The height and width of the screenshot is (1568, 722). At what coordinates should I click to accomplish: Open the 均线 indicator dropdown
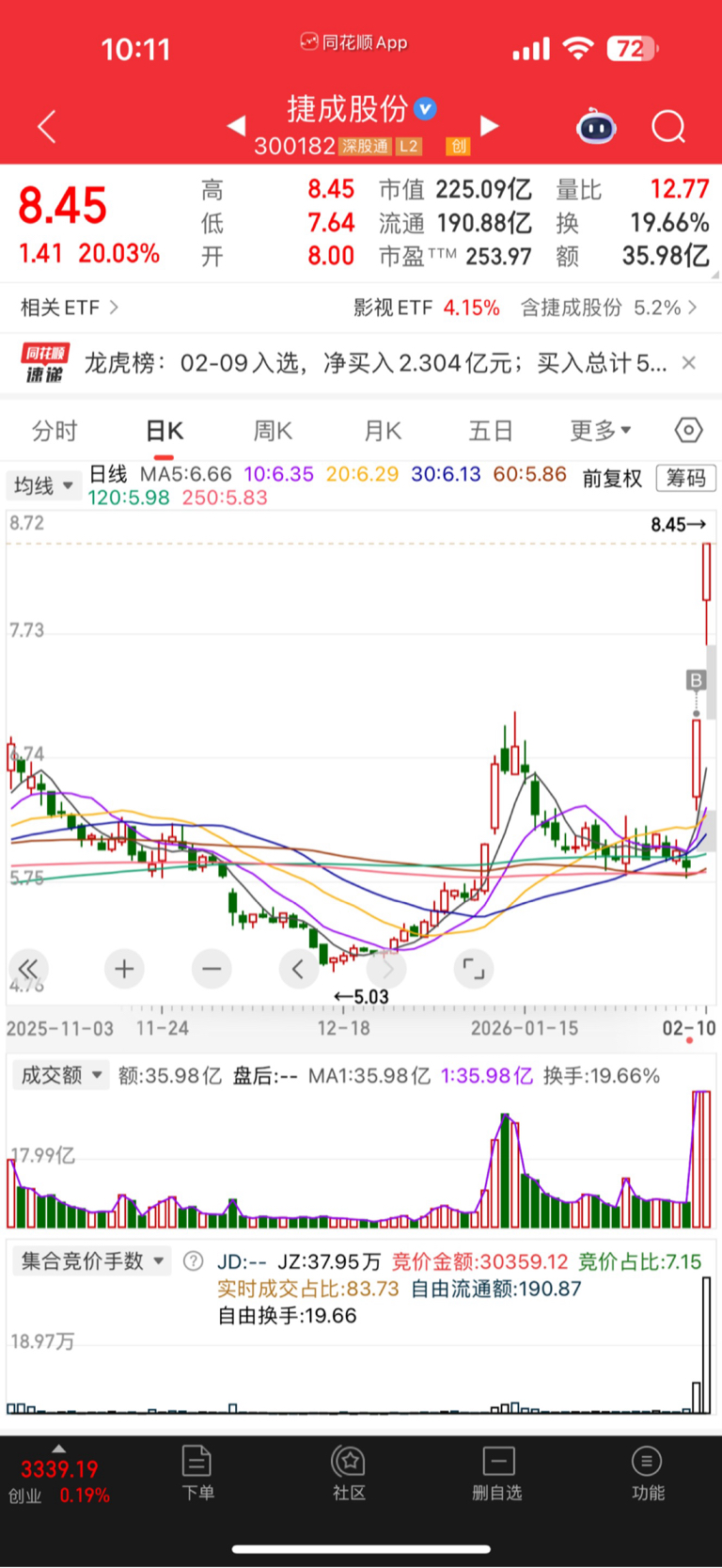pyautogui.click(x=42, y=486)
